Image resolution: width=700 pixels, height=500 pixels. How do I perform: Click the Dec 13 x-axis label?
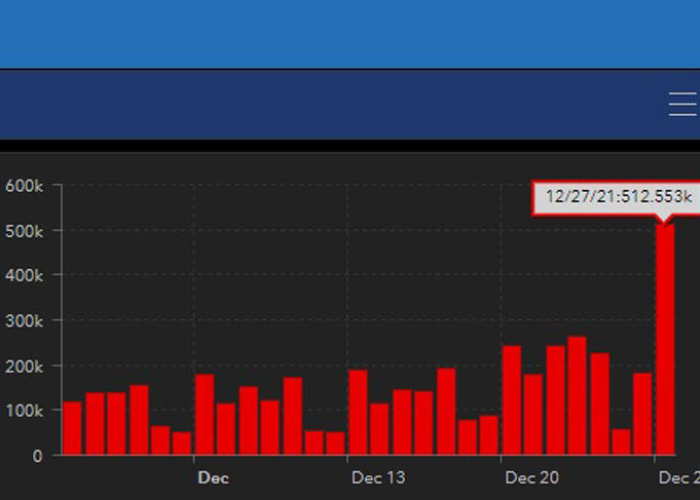pos(378,478)
